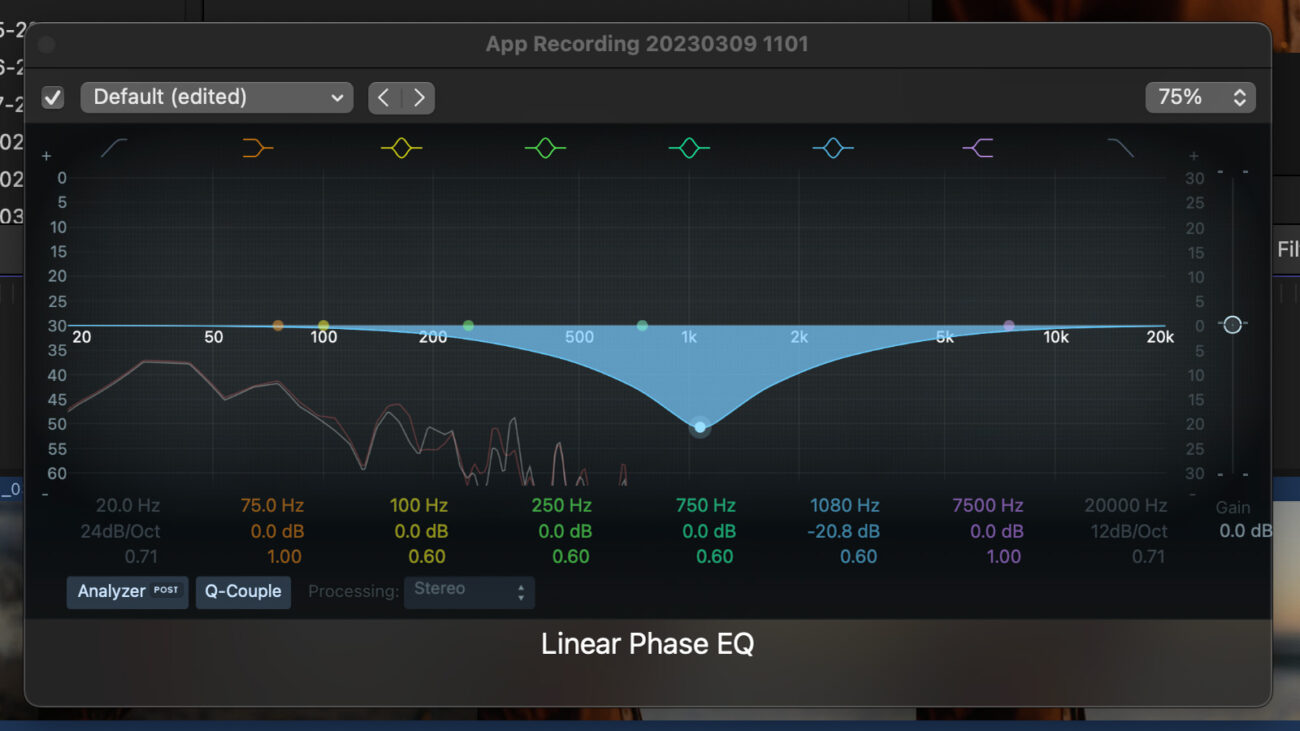The image size is (1300, 731).
Task: Adjust the master Gain knob
Action: click(1232, 324)
